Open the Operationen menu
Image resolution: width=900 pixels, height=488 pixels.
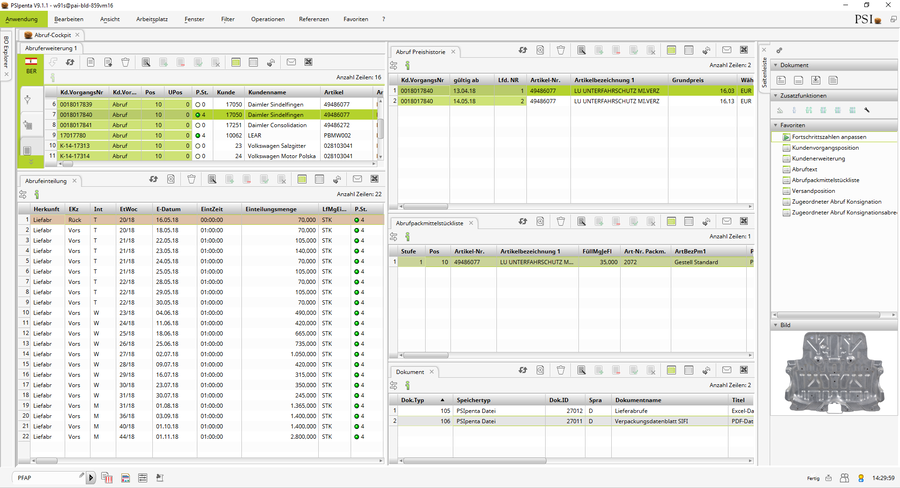pyautogui.click(x=267, y=19)
